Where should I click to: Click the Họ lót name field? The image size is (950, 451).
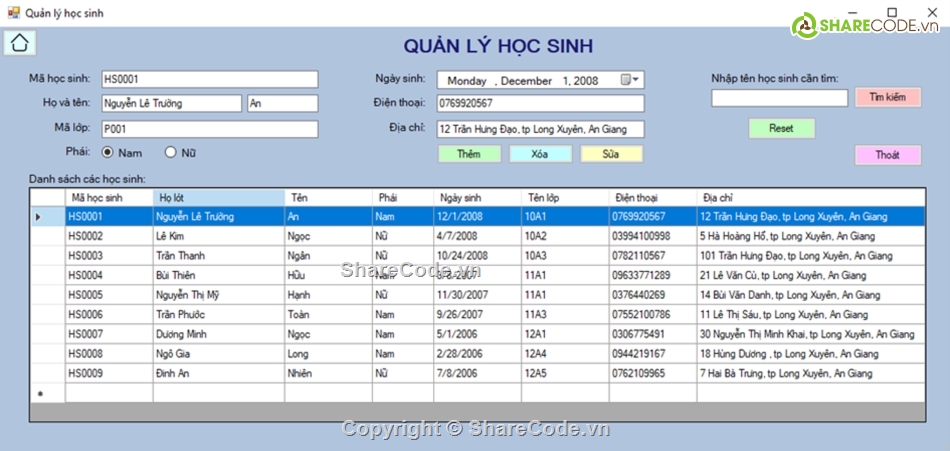(171, 104)
